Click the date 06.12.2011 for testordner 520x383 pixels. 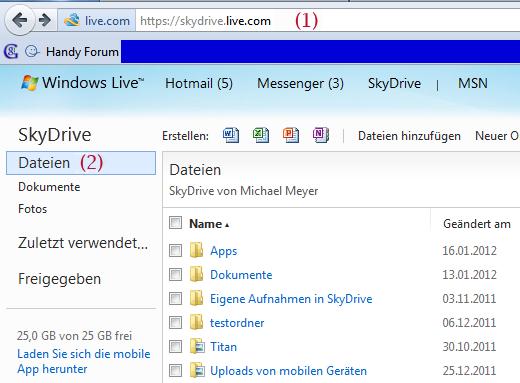[x=469, y=323]
